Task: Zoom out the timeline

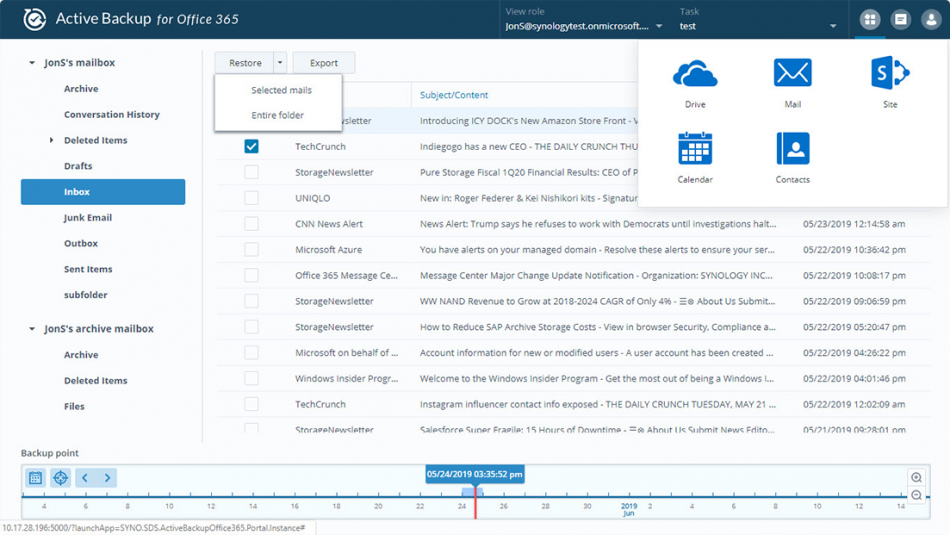Action: (x=917, y=496)
